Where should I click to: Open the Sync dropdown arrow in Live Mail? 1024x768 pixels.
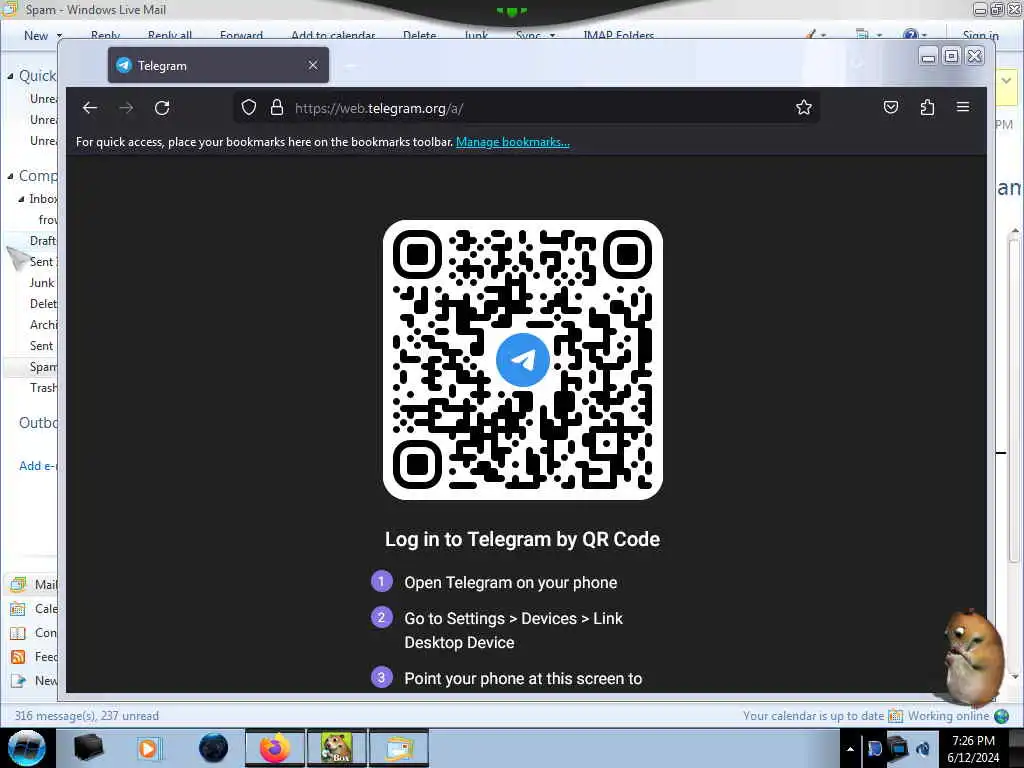(552, 36)
